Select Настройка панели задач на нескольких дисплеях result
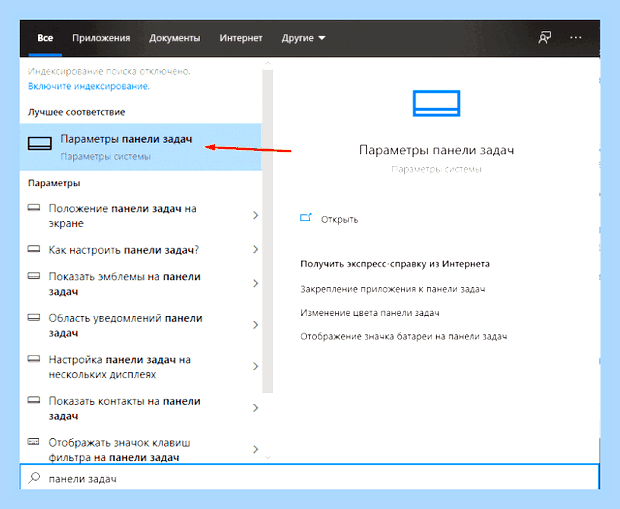 (x=141, y=367)
